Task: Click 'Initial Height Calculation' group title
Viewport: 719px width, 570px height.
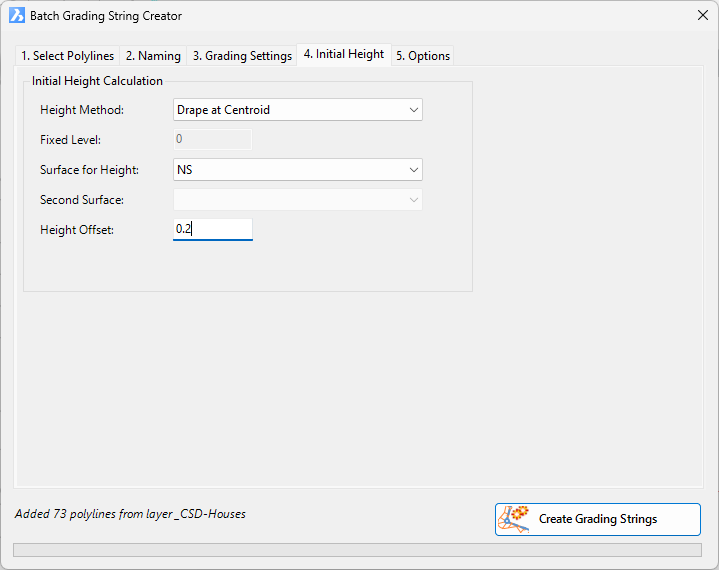Action: [97, 81]
